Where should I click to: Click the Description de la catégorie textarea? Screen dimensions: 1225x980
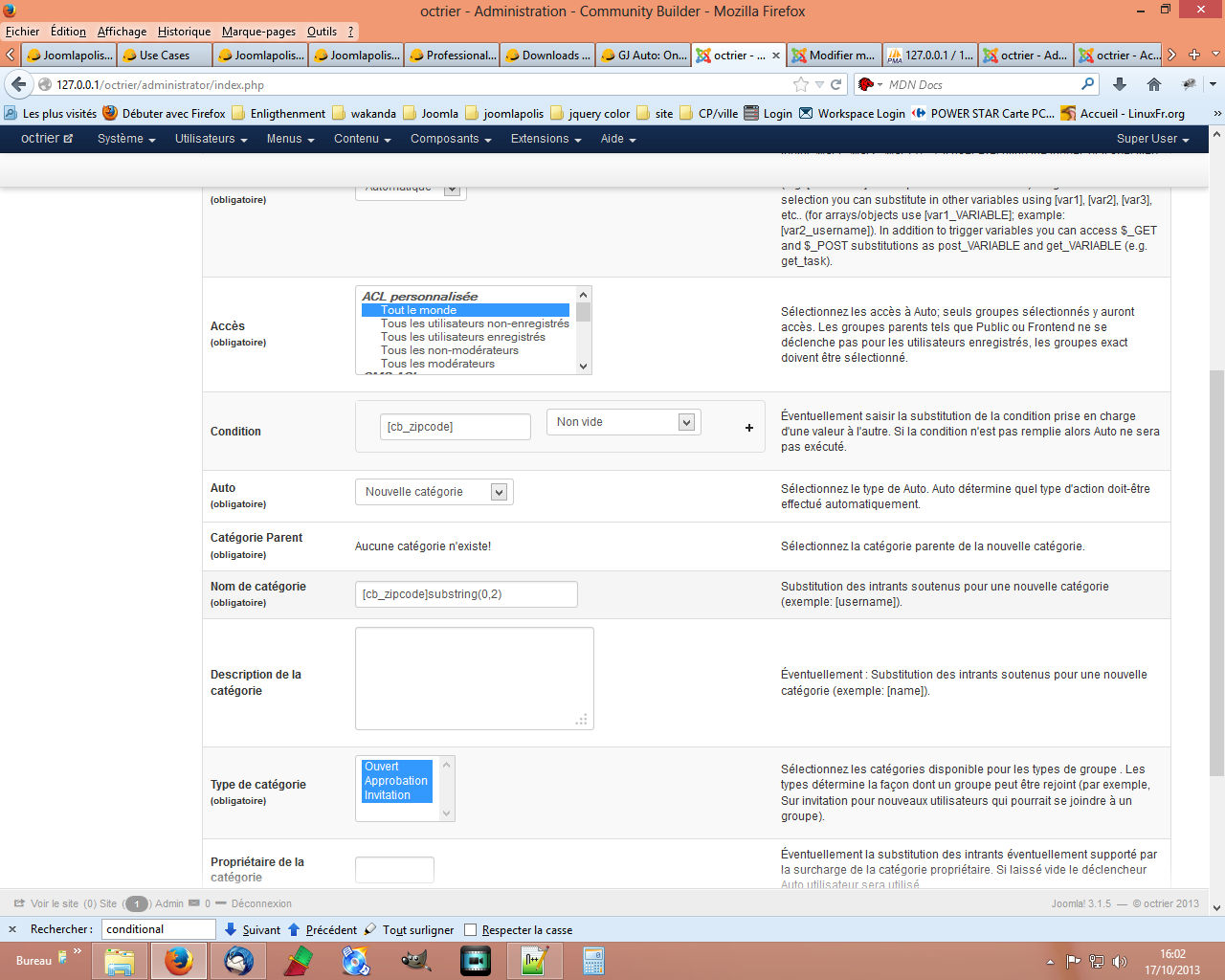point(475,679)
